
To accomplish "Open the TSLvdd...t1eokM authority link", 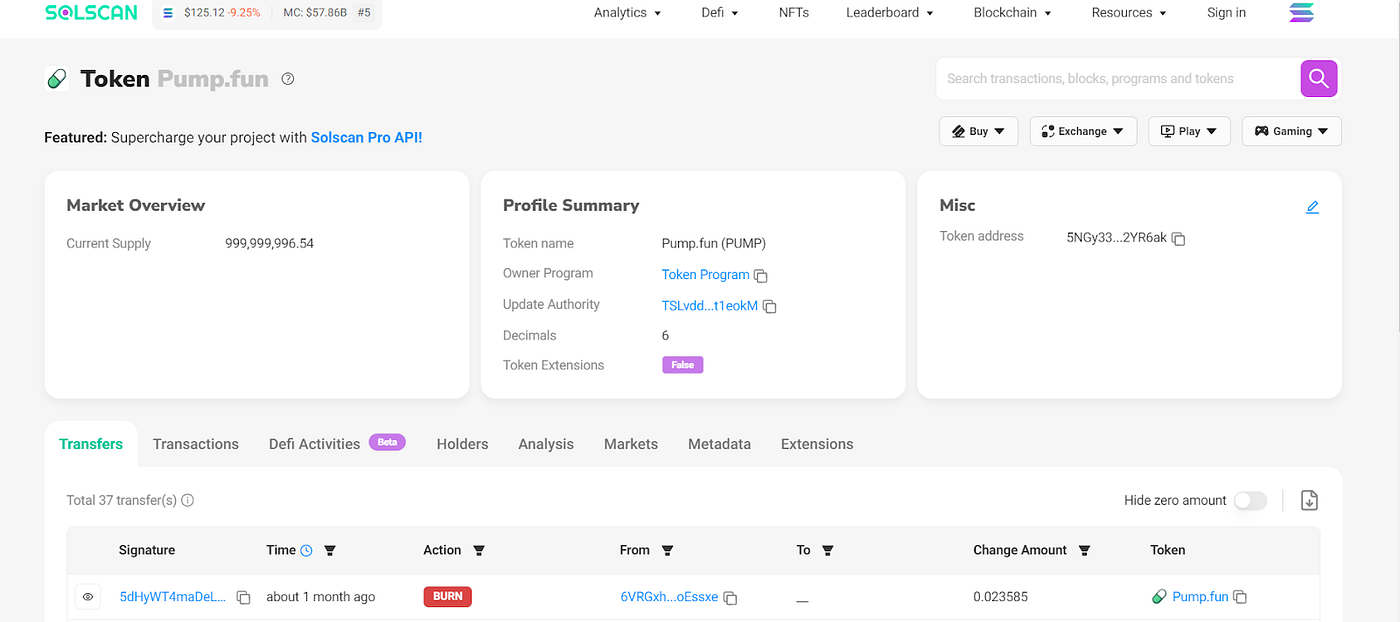I will click(x=710, y=306).
